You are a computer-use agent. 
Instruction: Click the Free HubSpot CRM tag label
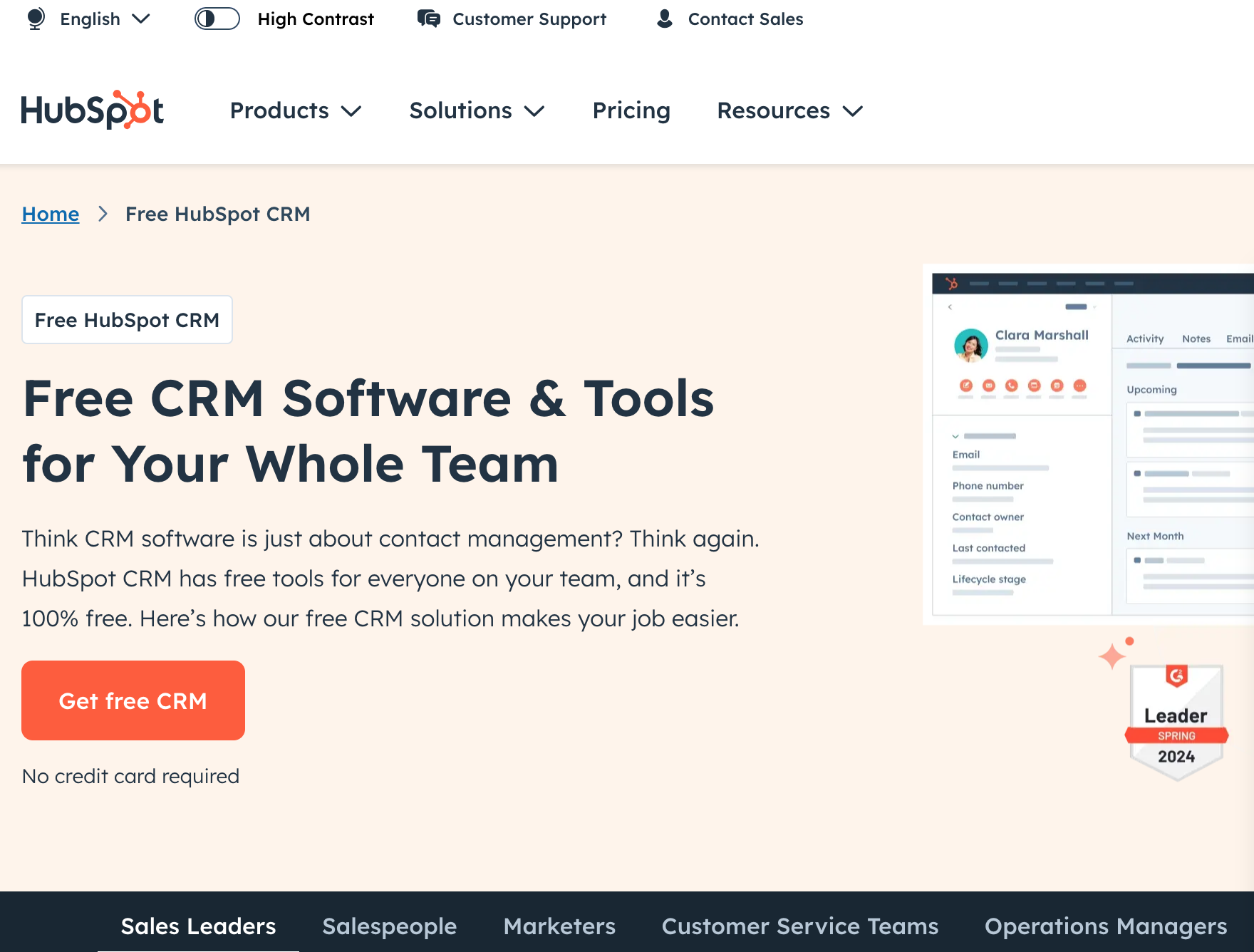point(127,320)
